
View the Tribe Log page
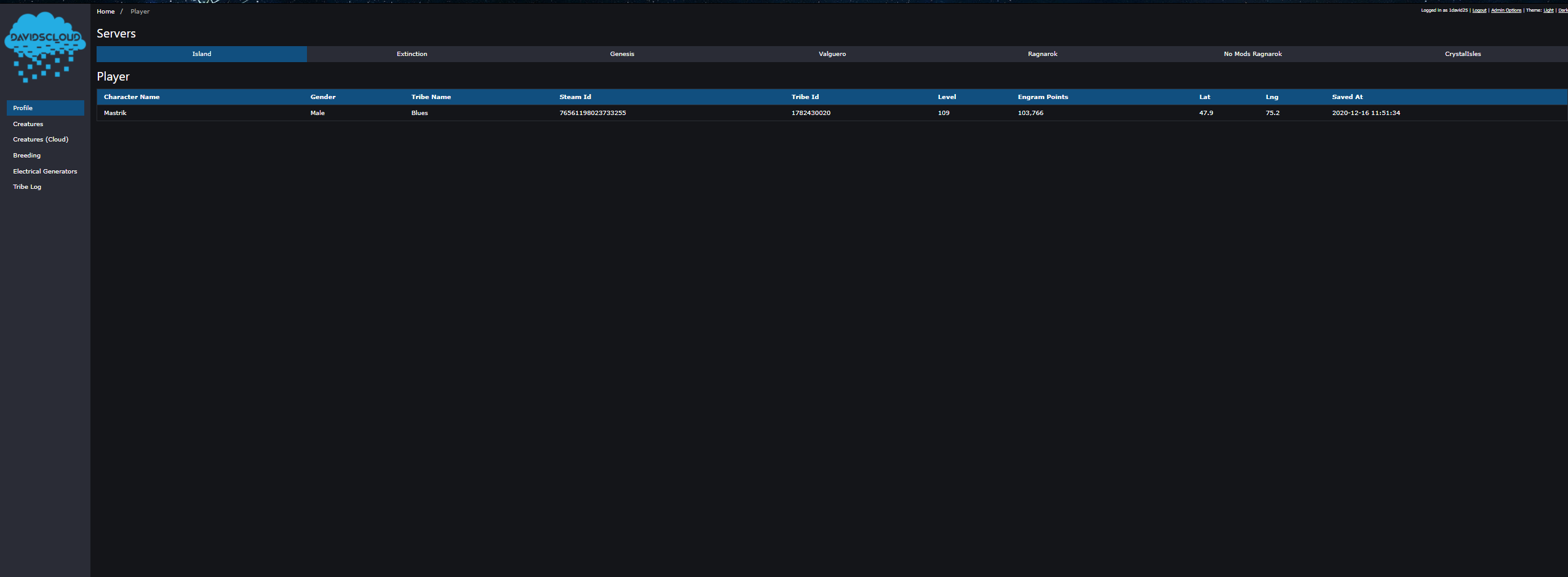[27, 187]
